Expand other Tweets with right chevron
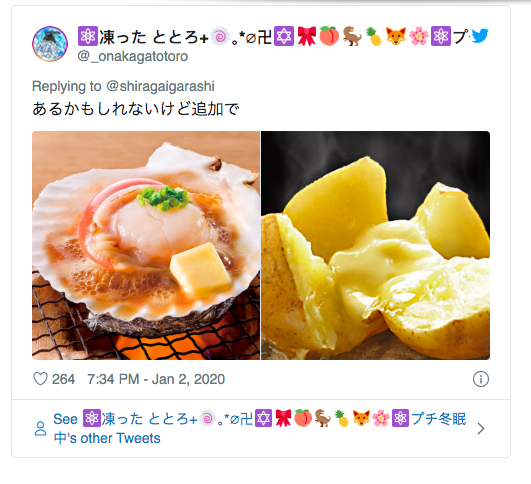 (x=481, y=428)
